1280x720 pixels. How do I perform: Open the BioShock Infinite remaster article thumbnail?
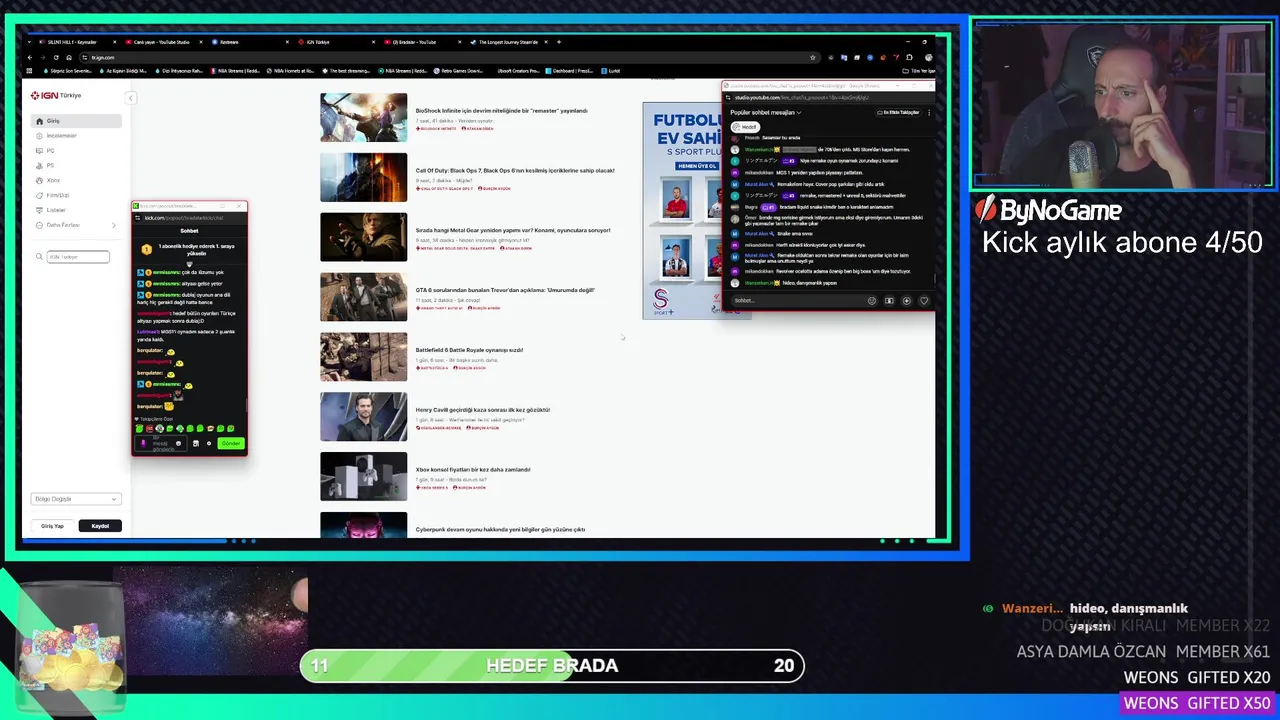click(x=363, y=117)
